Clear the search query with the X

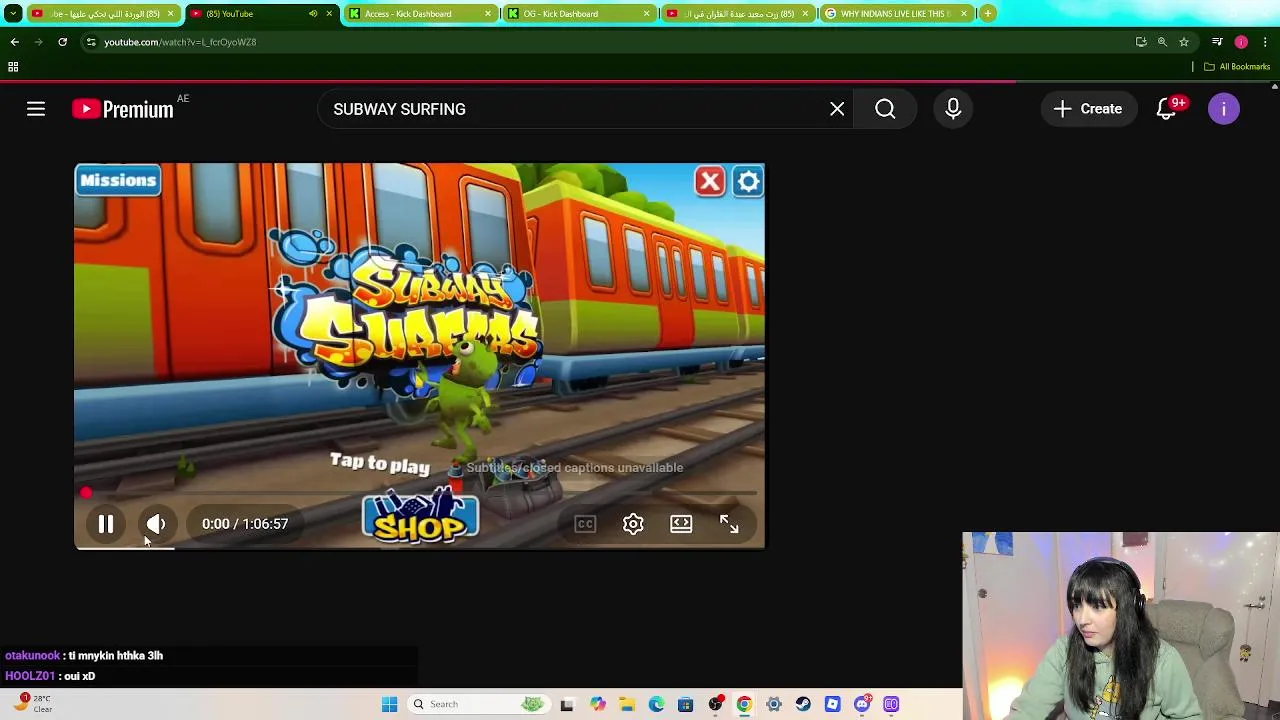click(x=837, y=109)
